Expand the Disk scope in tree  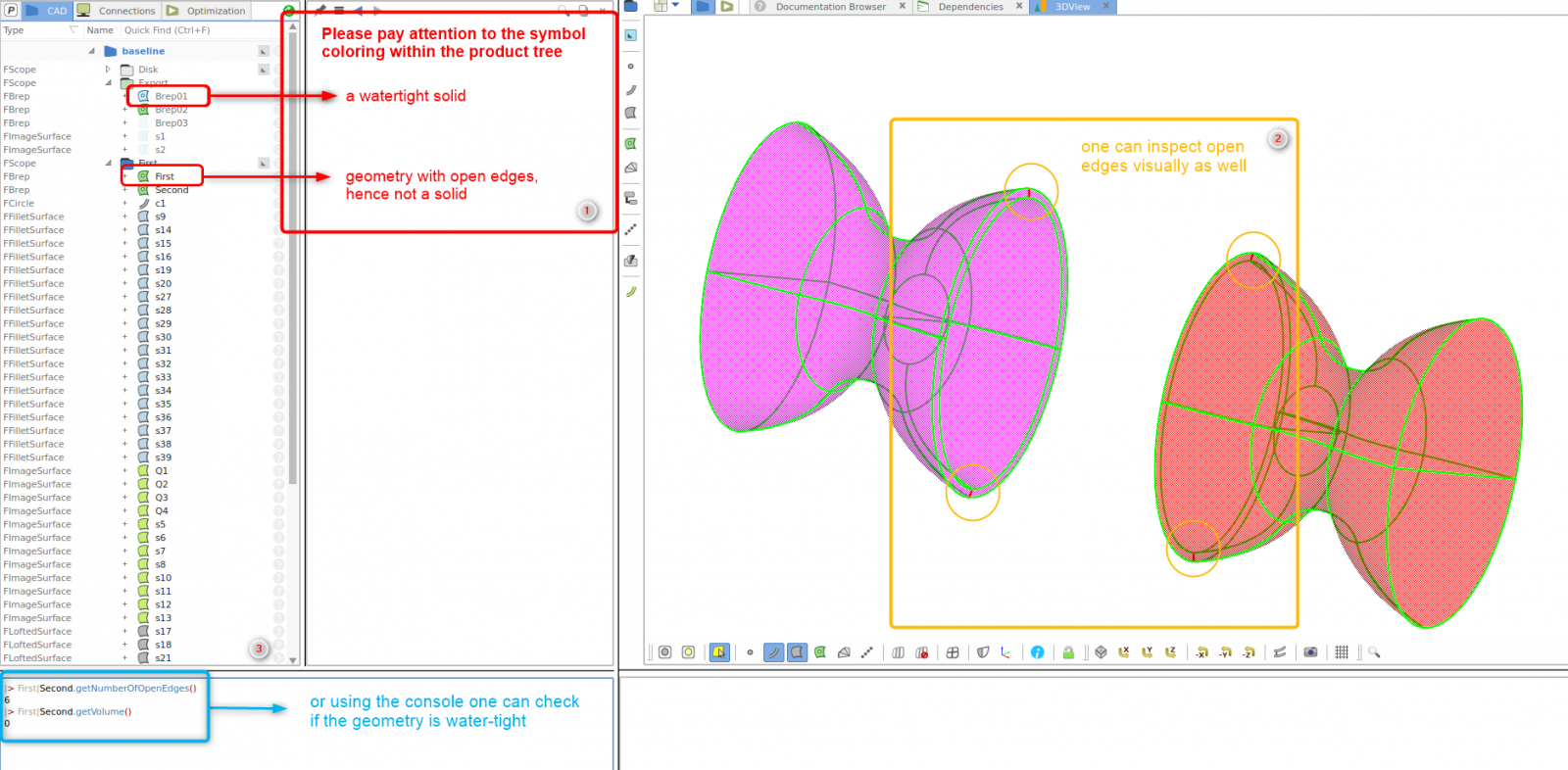(x=108, y=70)
